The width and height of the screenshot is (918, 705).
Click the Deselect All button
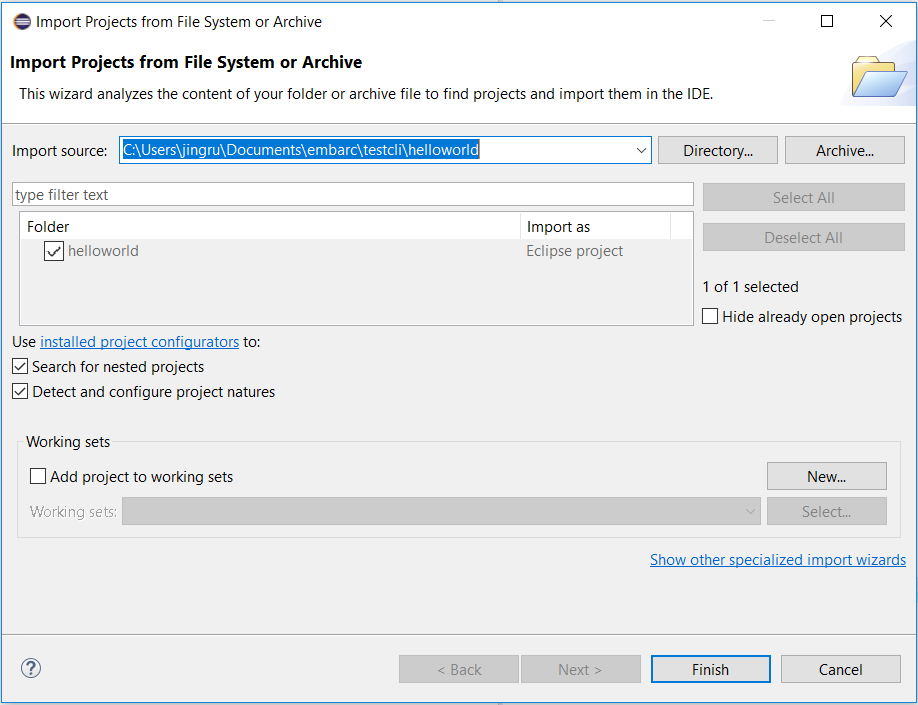coord(803,237)
